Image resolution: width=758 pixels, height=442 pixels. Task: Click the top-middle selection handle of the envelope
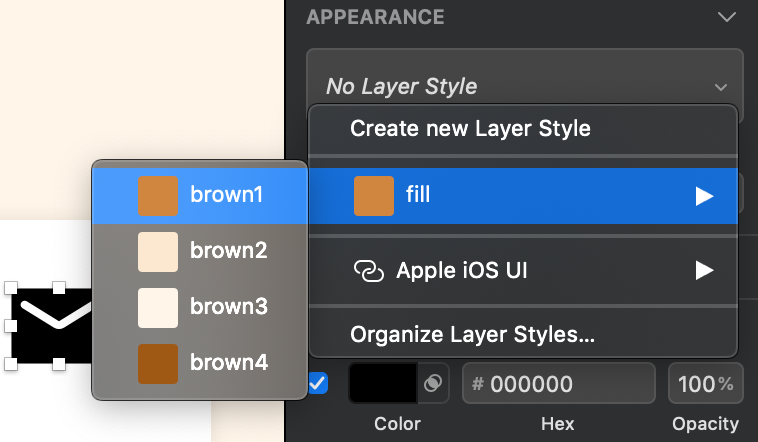[59, 288]
